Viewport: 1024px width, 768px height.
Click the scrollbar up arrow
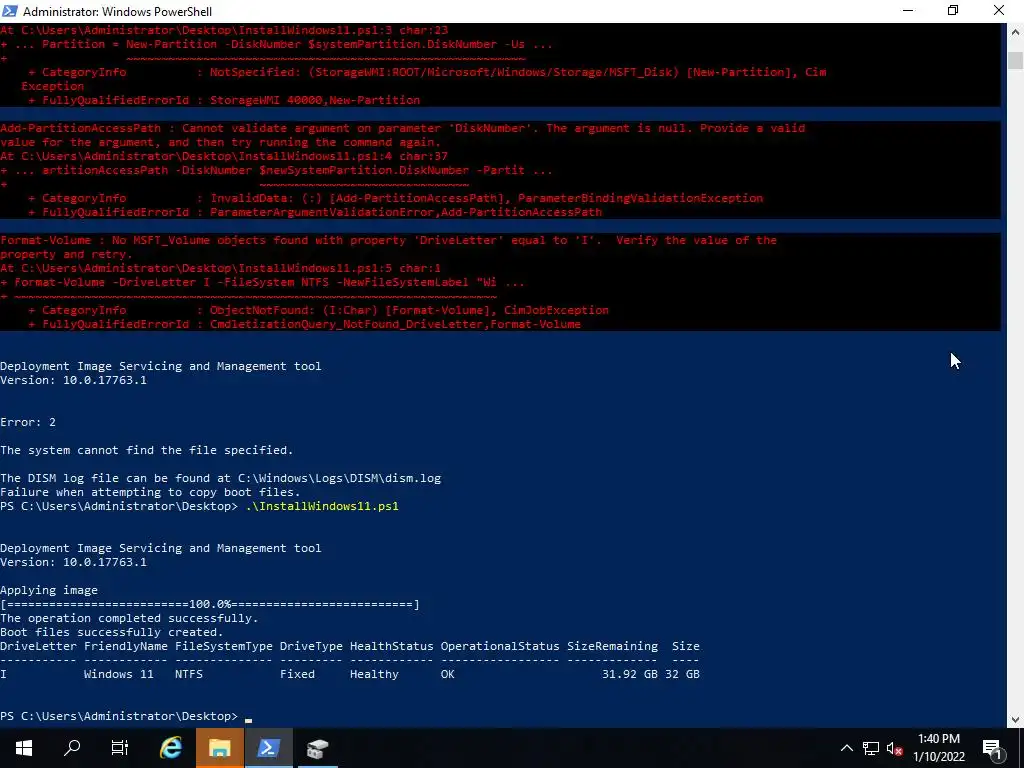(x=1016, y=31)
